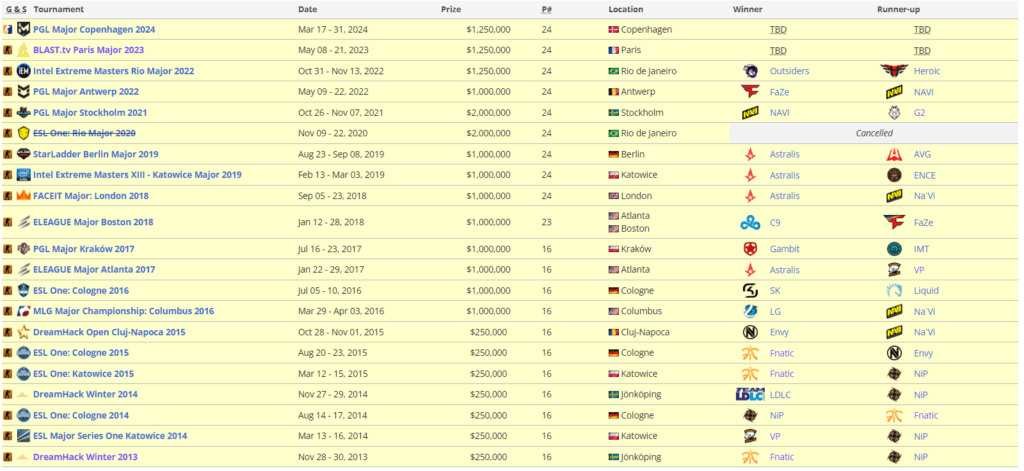
Task: Click the LDLC team logo
Action: 750,394
